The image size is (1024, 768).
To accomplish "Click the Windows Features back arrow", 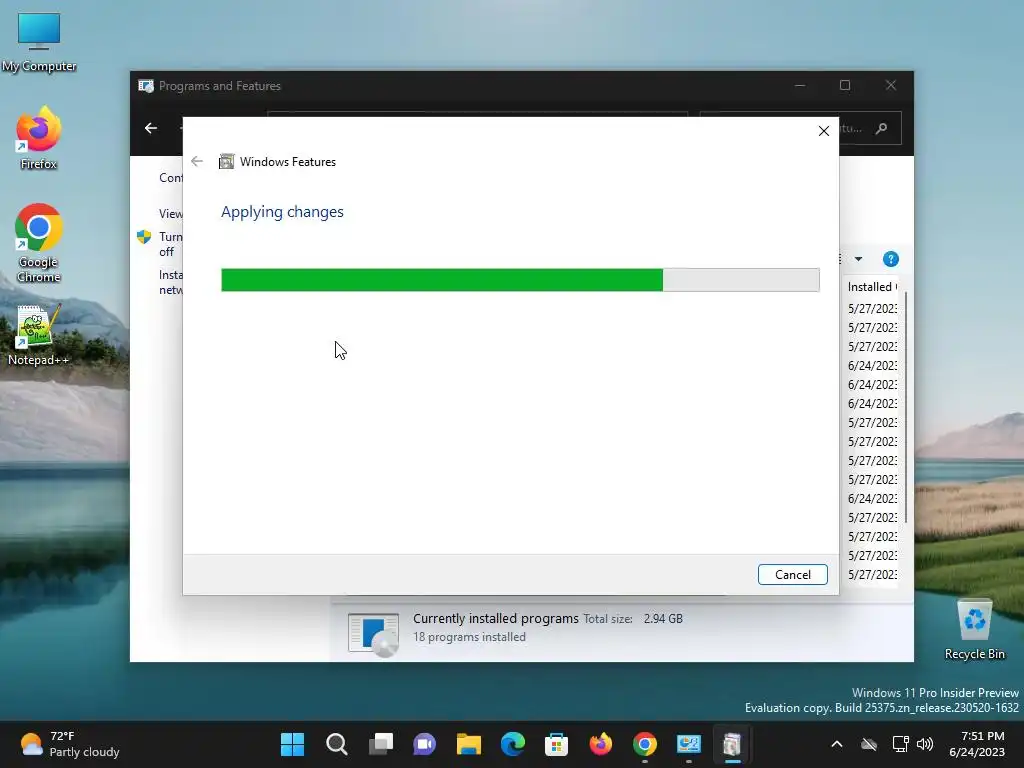I will (197, 161).
